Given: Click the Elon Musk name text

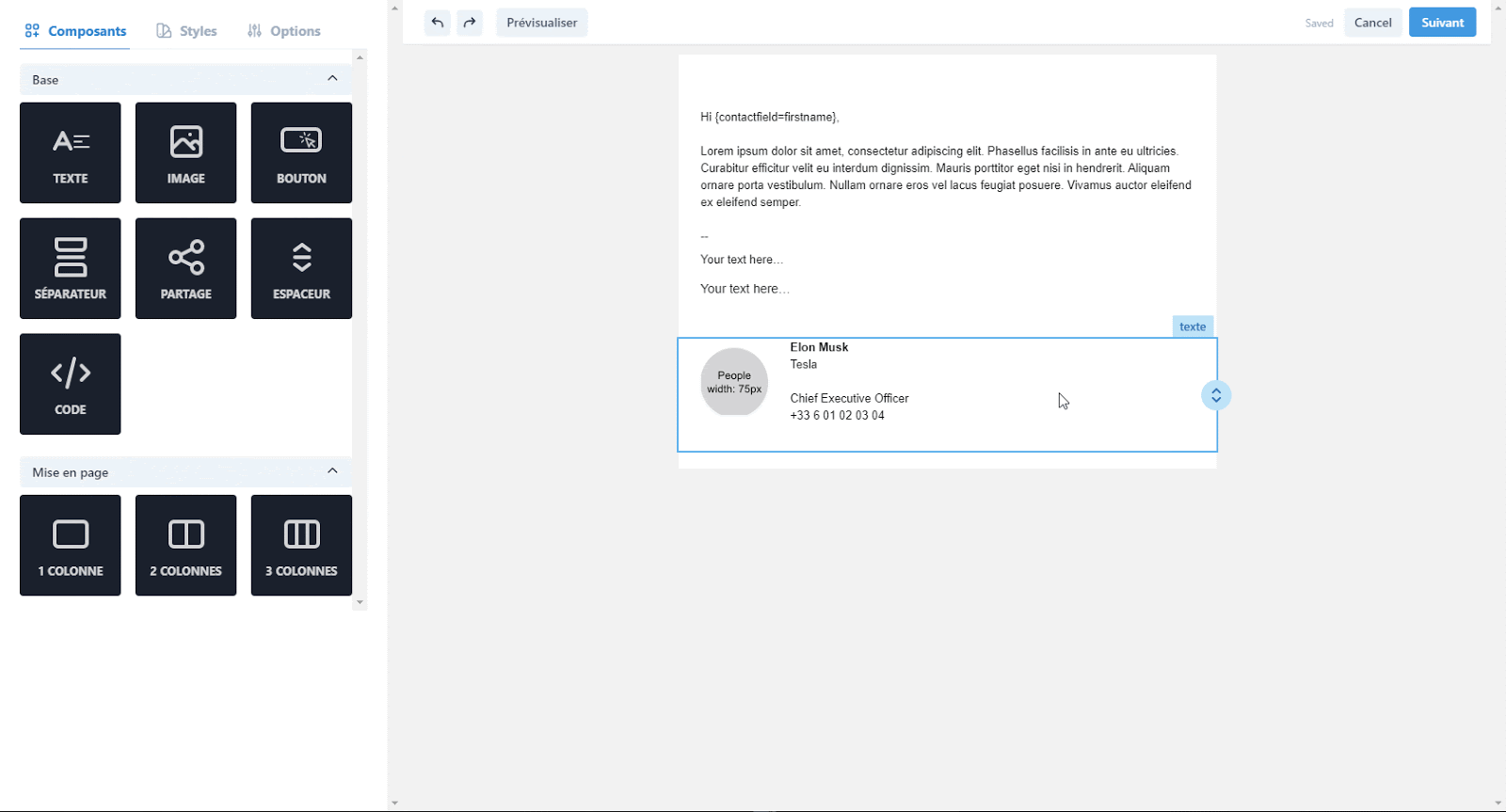Looking at the screenshot, I should [819, 347].
